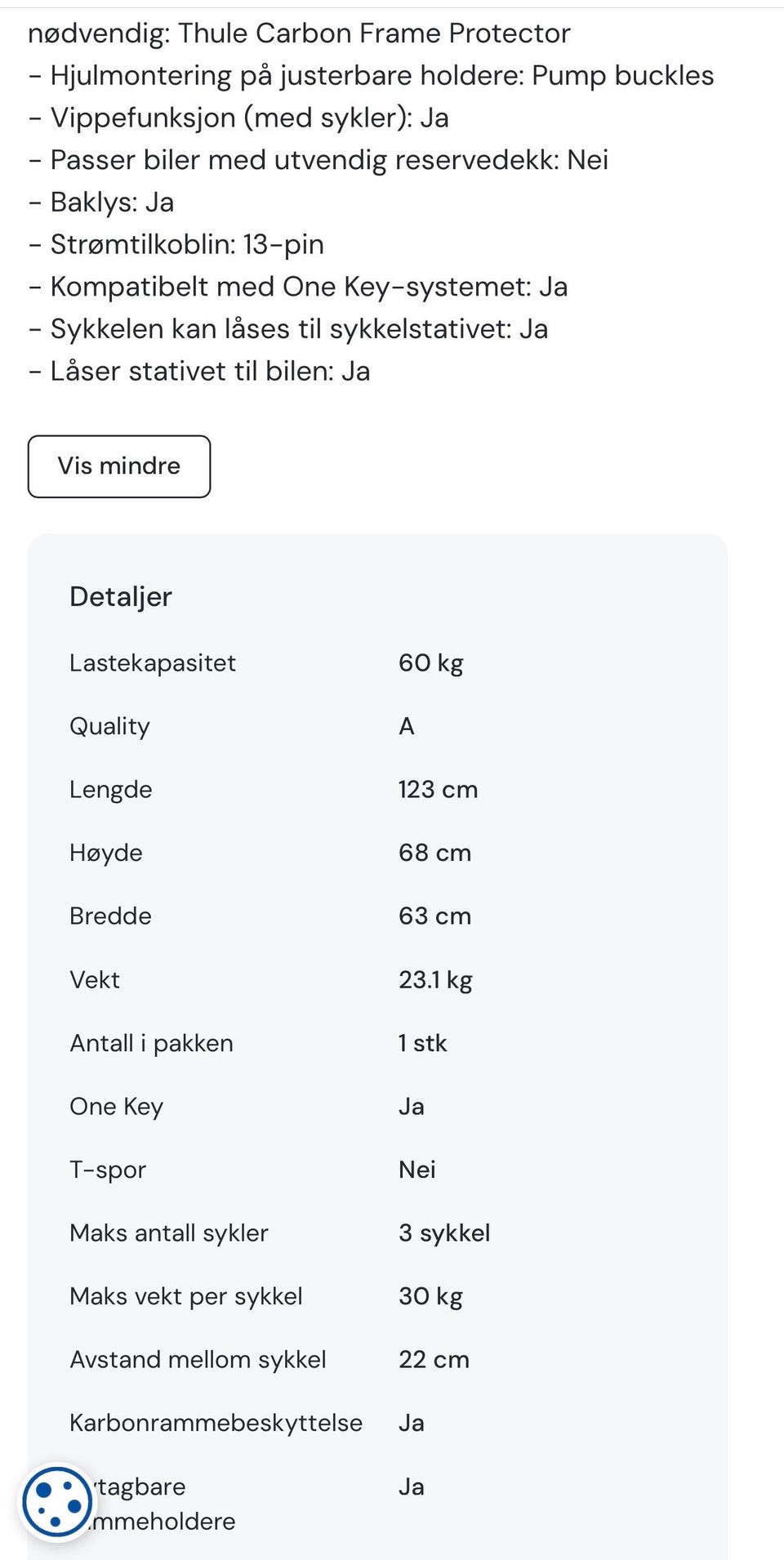Click the Lengde 123 cm value
784x1560 pixels.
(x=438, y=790)
